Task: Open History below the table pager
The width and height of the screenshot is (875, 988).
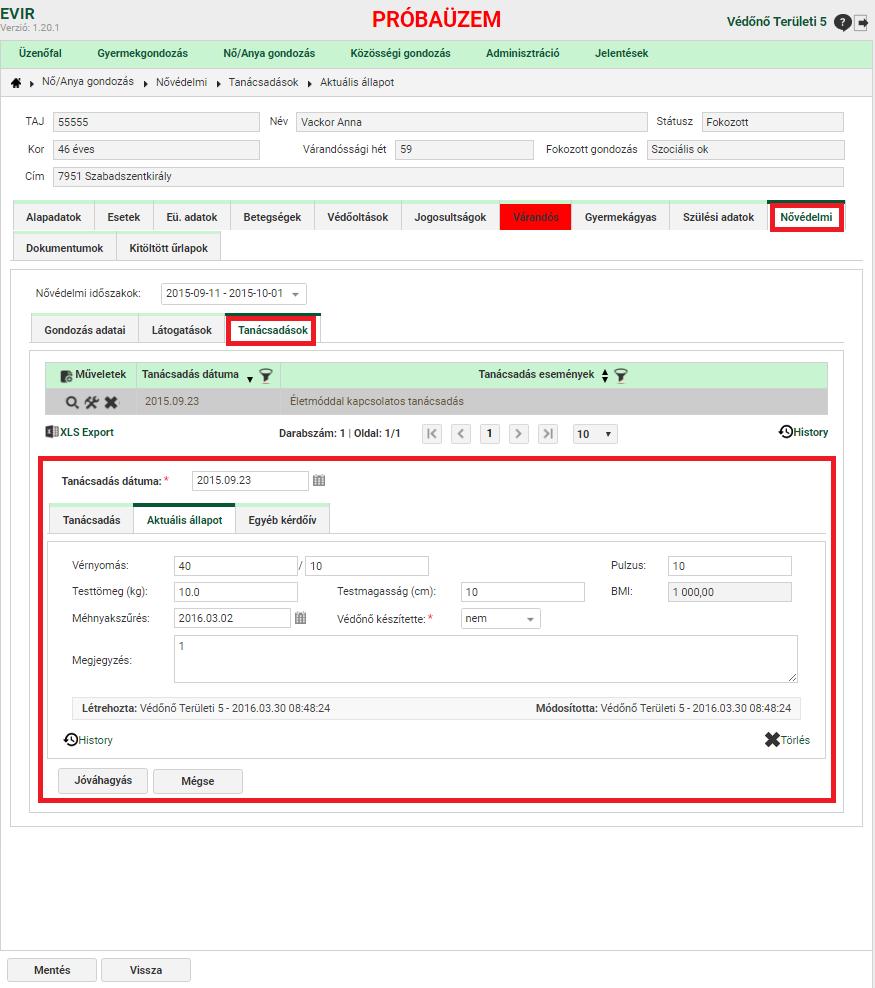Action: click(x=803, y=432)
